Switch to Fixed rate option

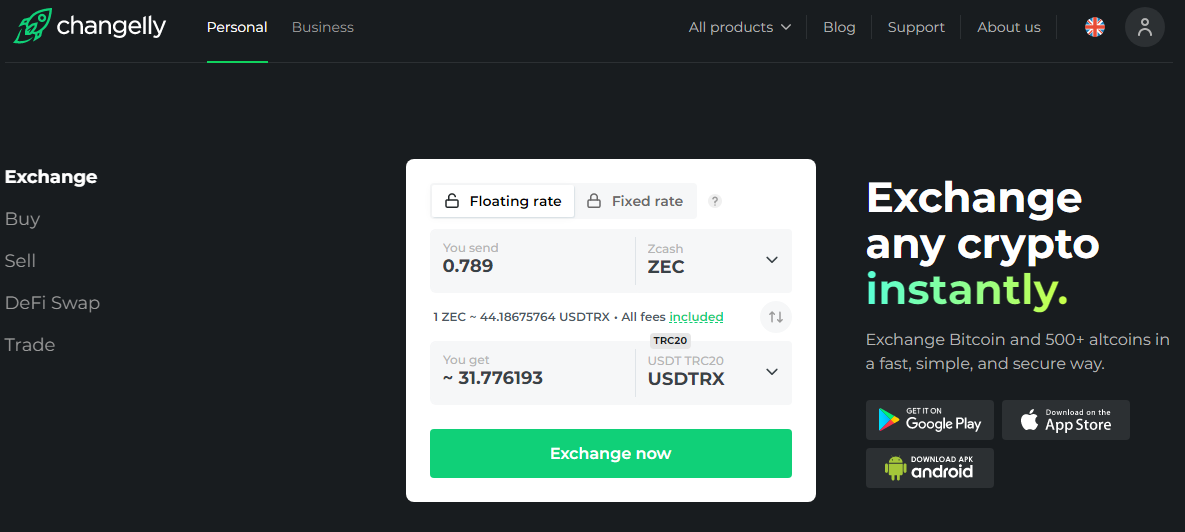point(636,201)
